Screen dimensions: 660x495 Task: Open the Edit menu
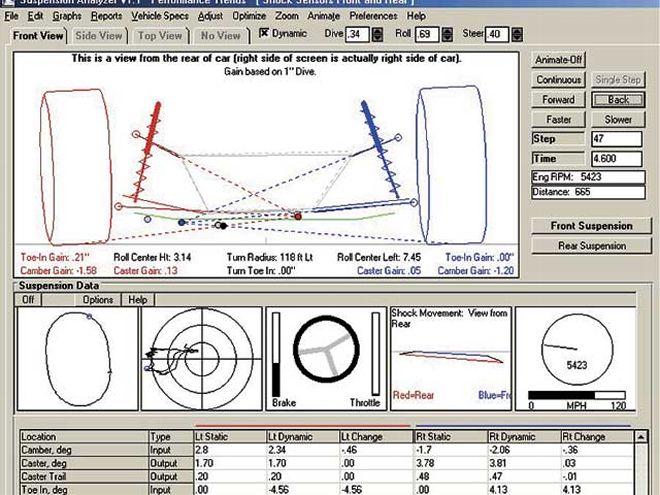[x=36, y=16]
